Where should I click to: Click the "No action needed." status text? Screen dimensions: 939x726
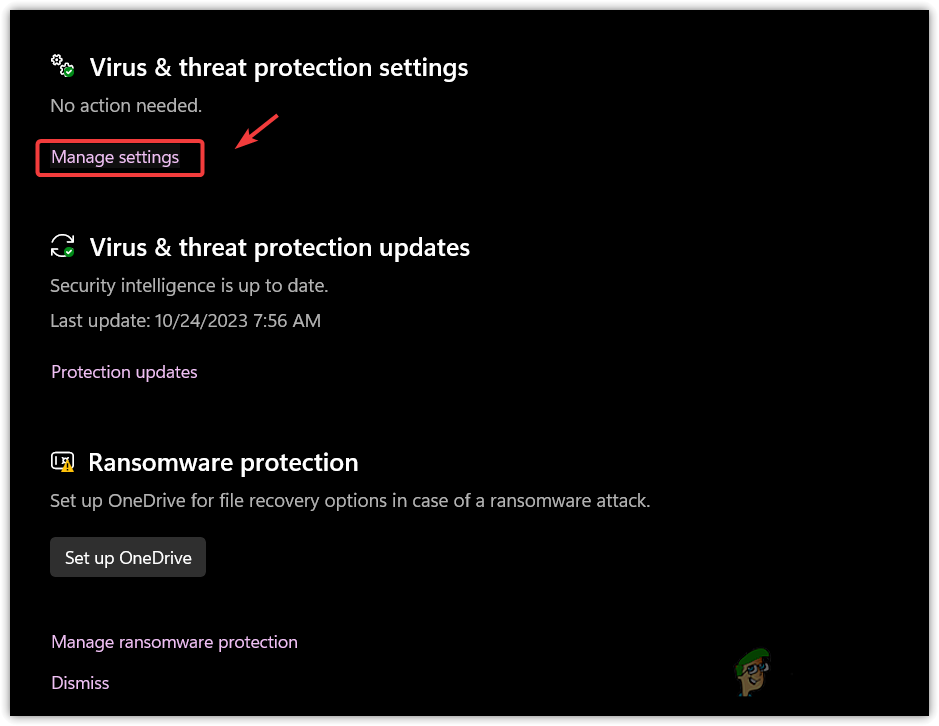point(126,105)
